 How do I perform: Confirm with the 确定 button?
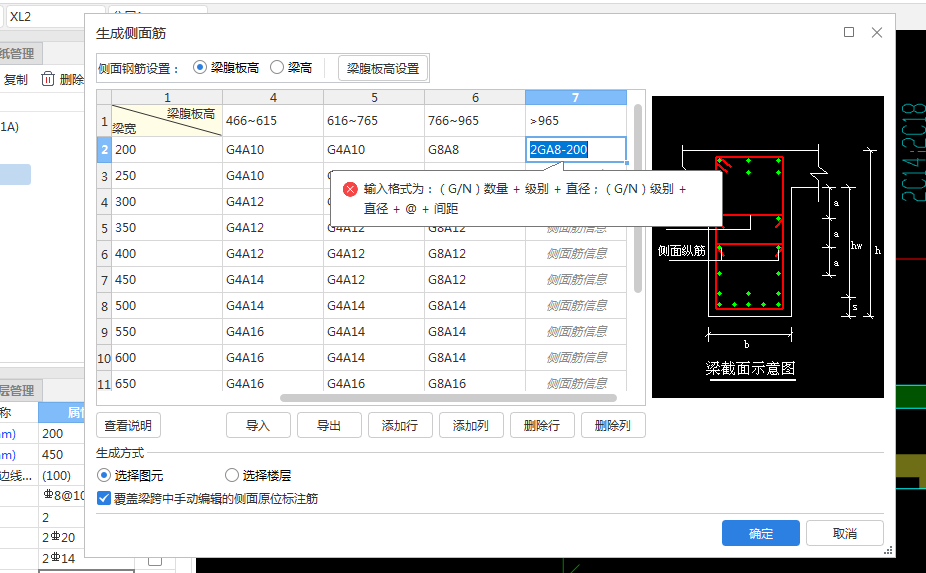click(761, 533)
